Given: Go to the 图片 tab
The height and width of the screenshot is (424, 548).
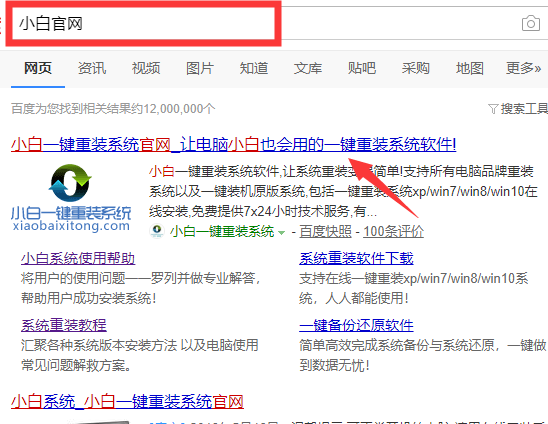Looking at the screenshot, I should pyautogui.click(x=200, y=68).
